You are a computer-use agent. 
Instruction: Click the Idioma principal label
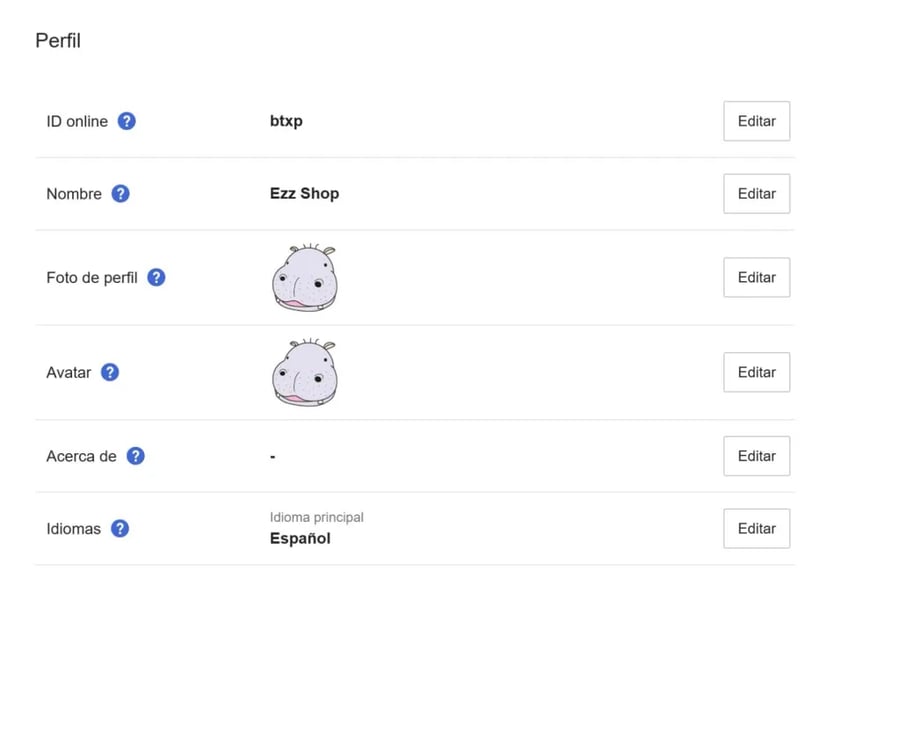317,517
